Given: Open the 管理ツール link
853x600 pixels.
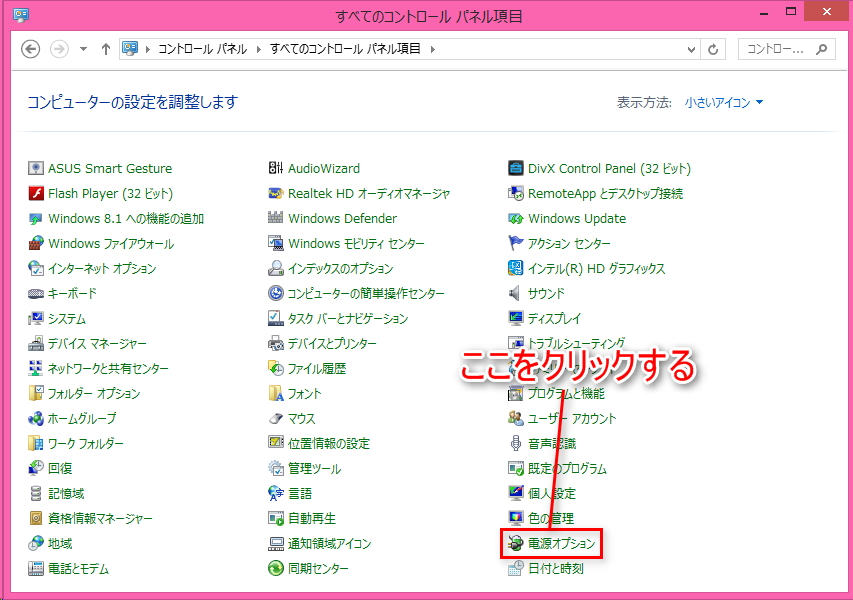Looking at the screenshot, I should 314,469.
